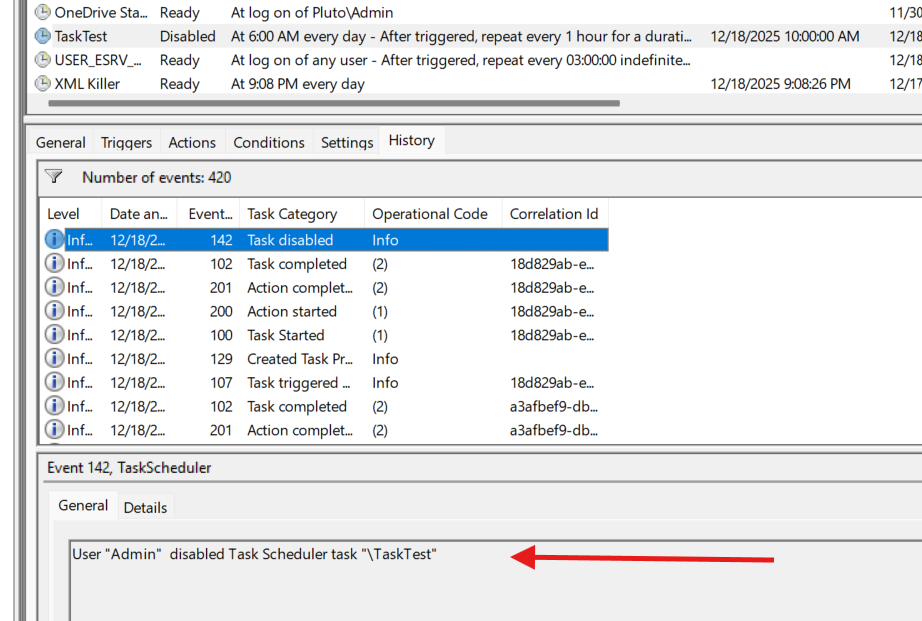Click the event description text about TaskTest
Viewport: 922px width, 621px height.
click(254, 554)
